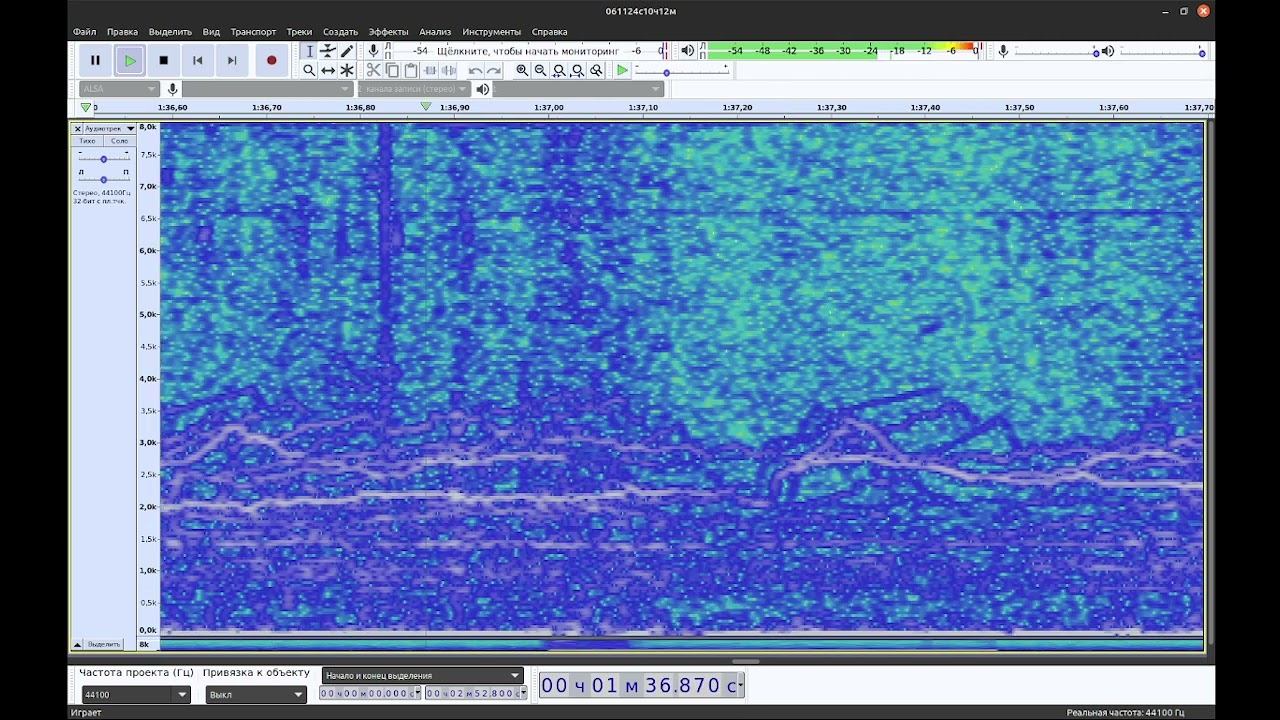Screen dimensions: 1280x720
Task: Click recording meter to start monitoring
Action: tap(527, 50)
